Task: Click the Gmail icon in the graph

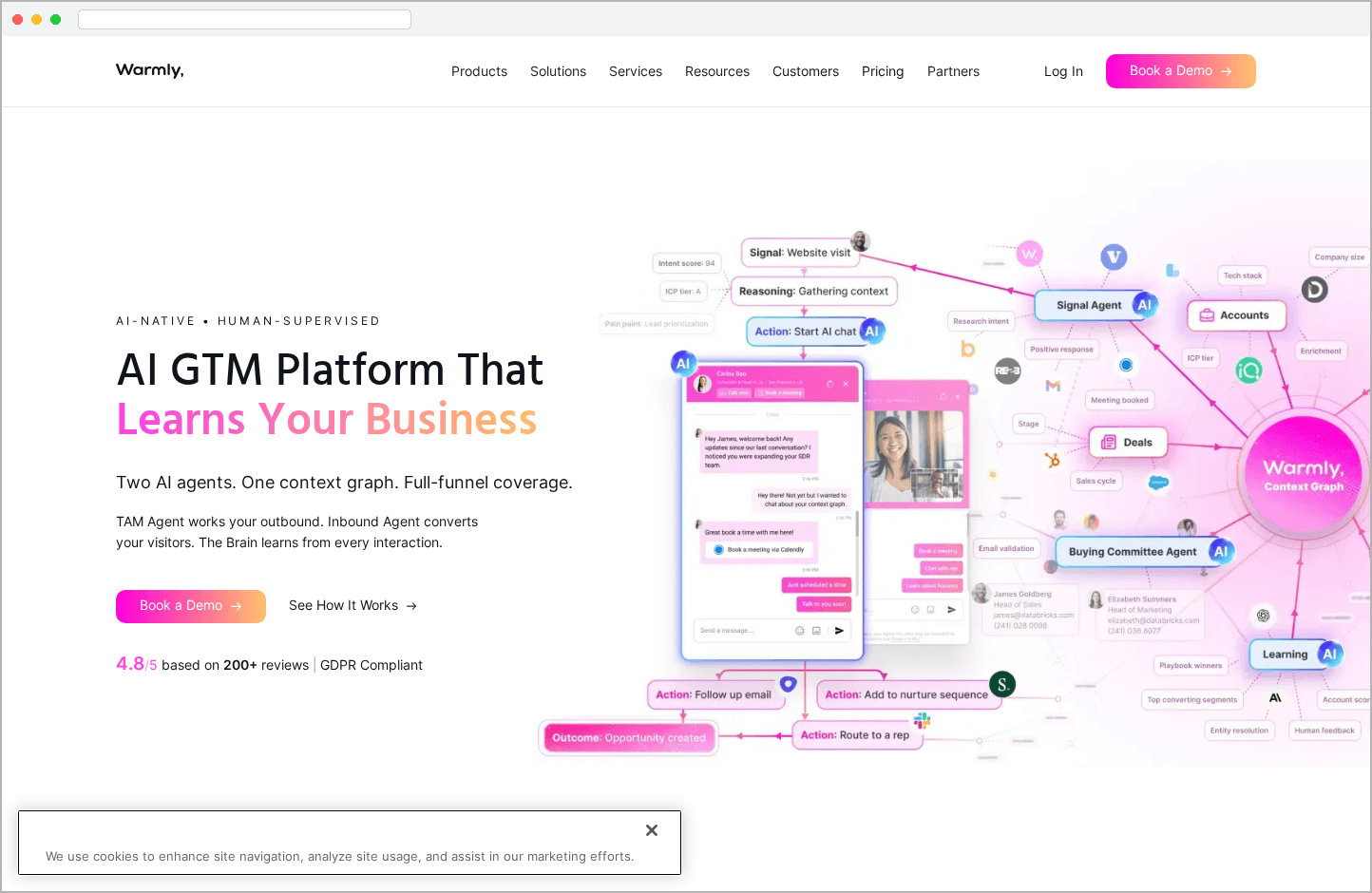Action: (x=1053, y=386)
